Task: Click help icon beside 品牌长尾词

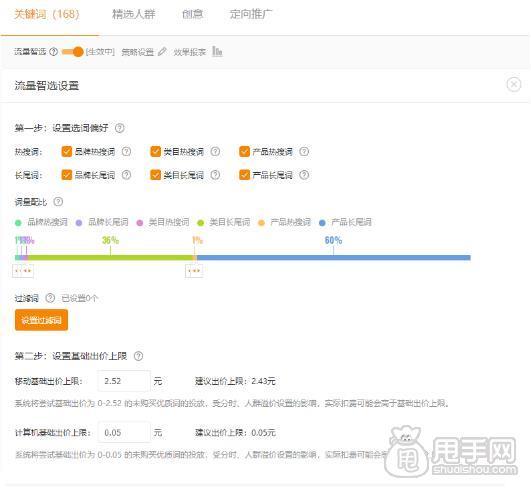Action: point(126,175)
